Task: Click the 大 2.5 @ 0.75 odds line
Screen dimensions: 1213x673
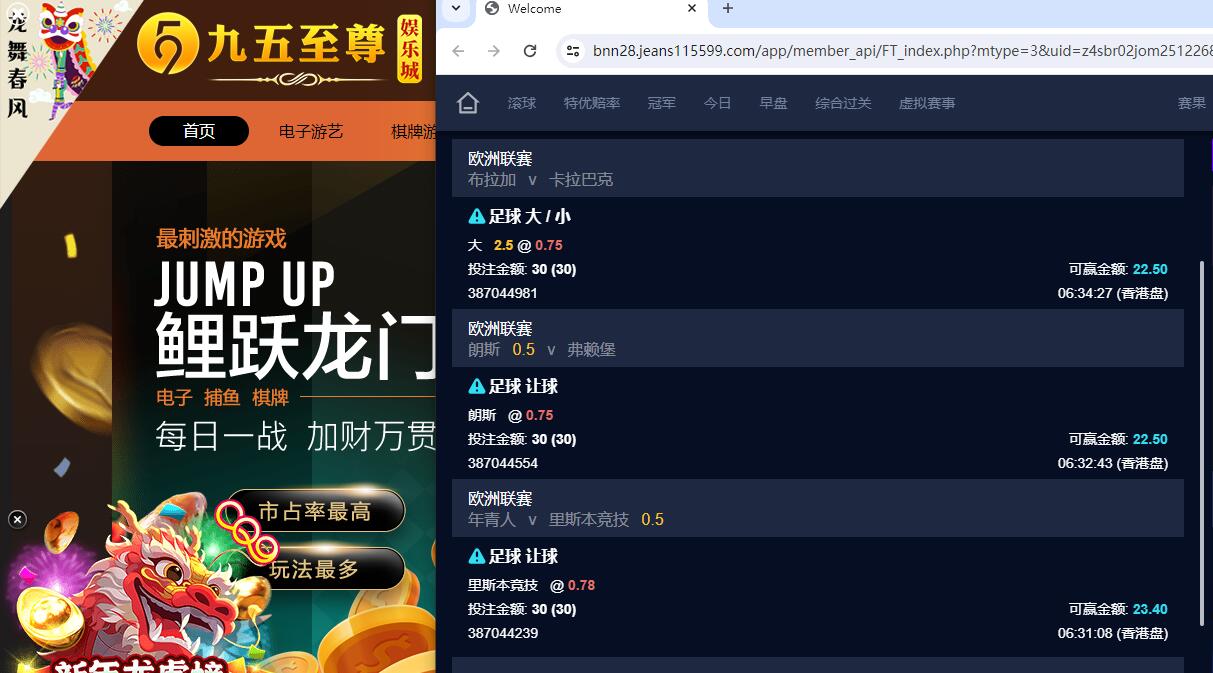Action: coord(515,245)
